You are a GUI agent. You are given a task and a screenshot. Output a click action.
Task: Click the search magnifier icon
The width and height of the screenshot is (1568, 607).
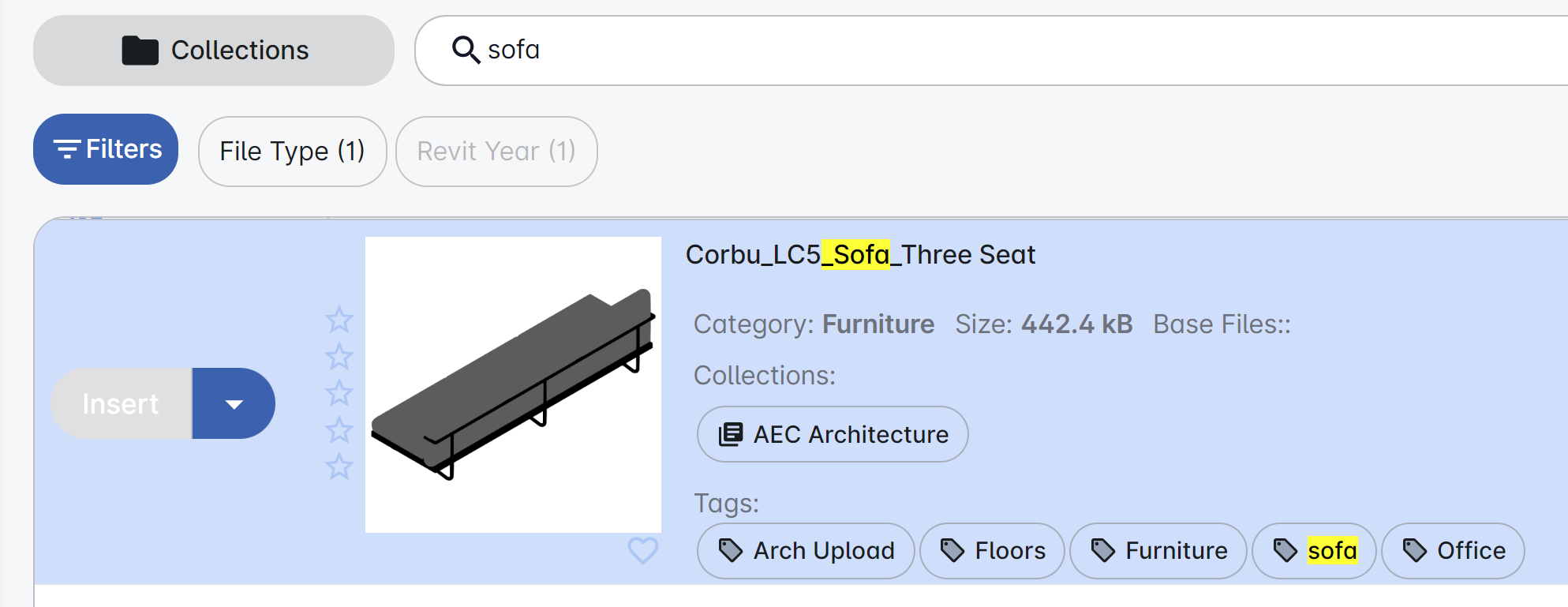pyautogui.click(x=466, y=50)
